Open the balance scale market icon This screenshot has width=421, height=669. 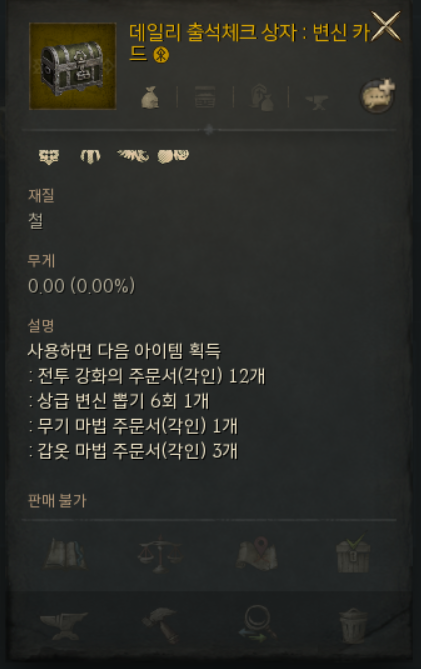pos(160,554)
